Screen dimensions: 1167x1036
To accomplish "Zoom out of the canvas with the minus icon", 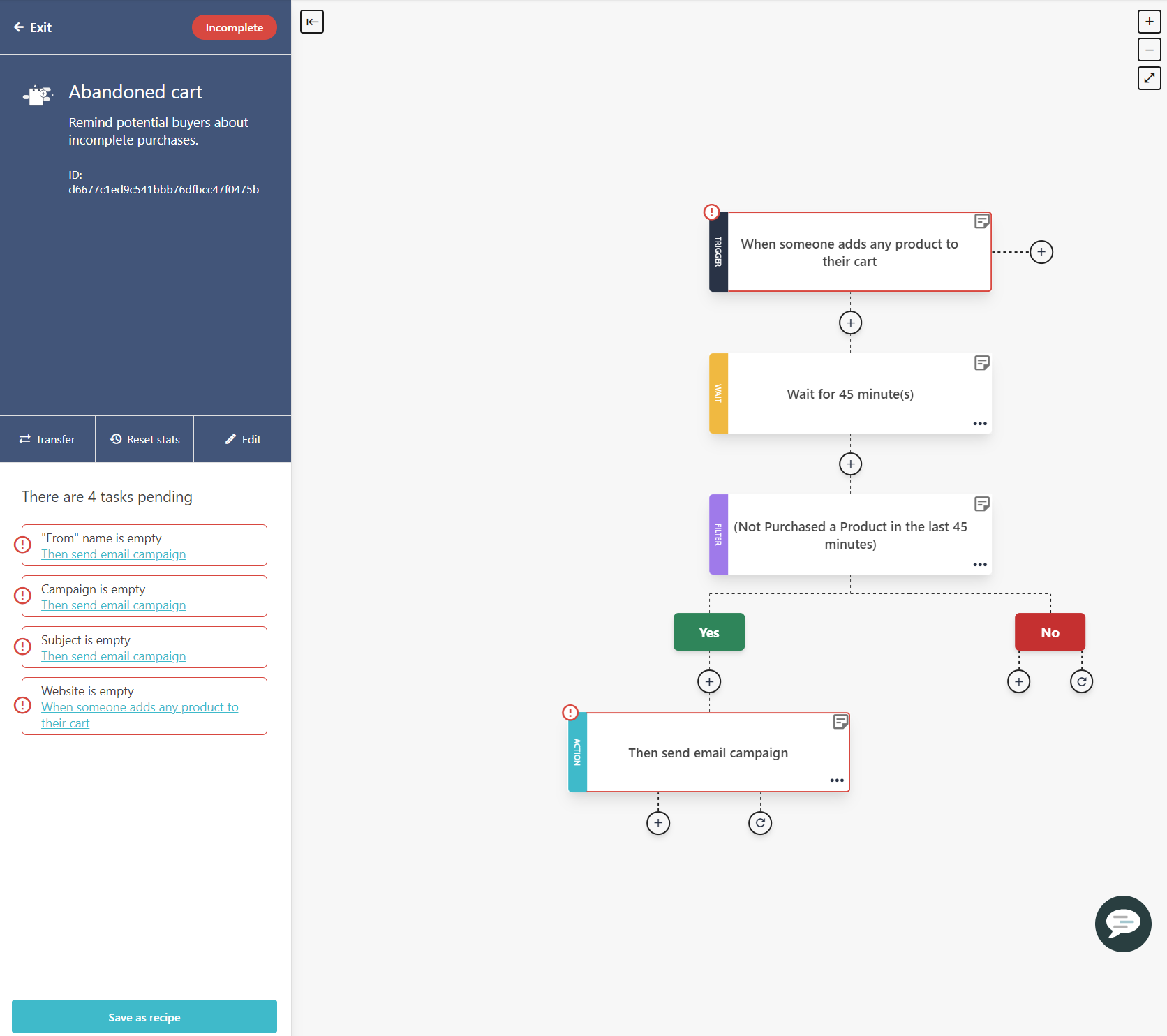I will pyautogui.click(x=1149, y=50).
